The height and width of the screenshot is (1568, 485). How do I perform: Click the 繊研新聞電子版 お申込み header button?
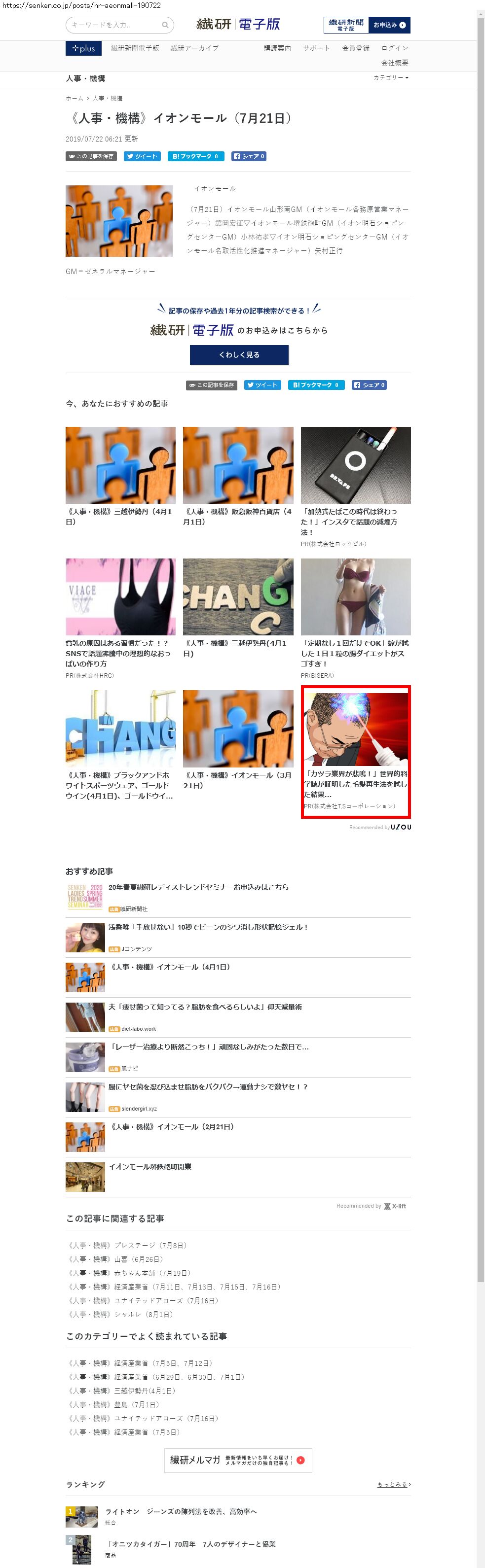tap(367, 25)
